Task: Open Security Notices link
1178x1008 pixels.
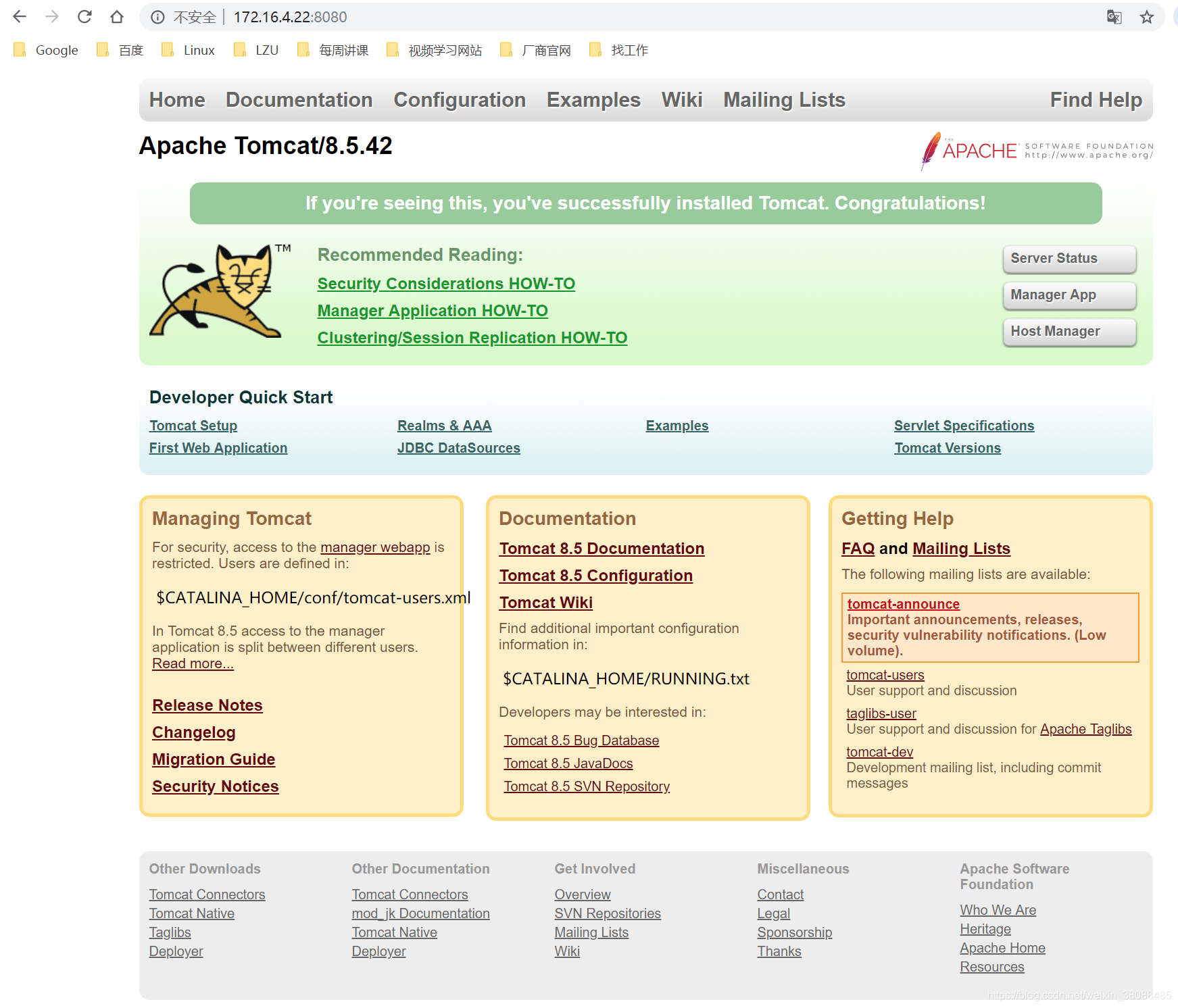Action: pyautogui.click(x=216, y=786)
